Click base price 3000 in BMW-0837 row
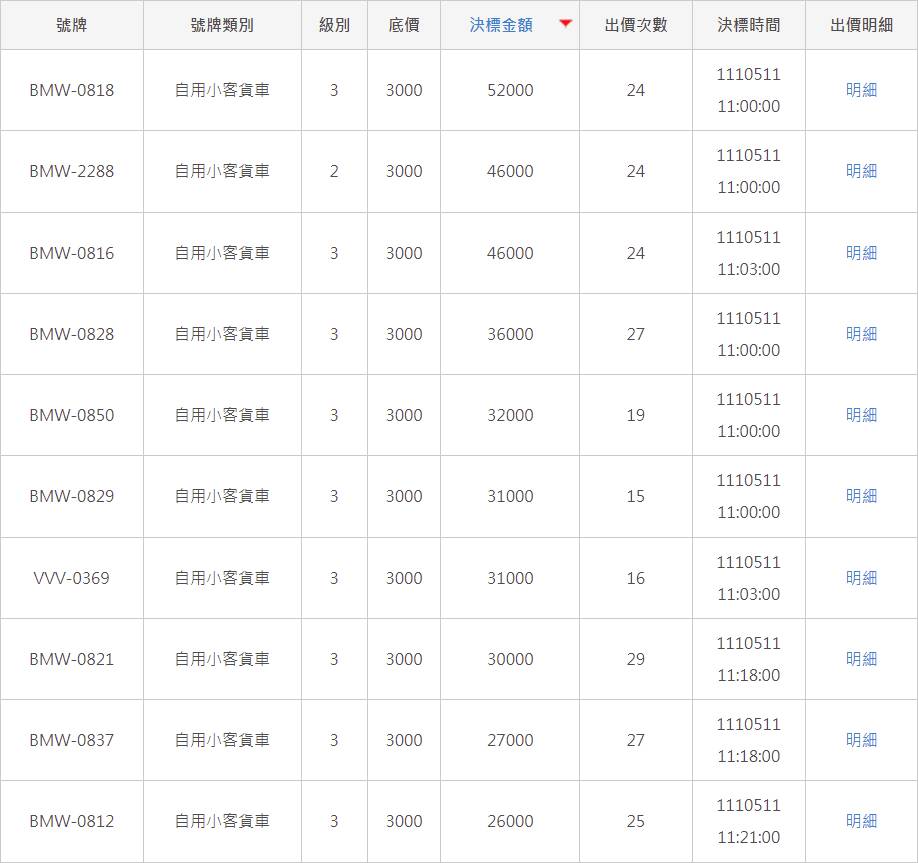 404,740
